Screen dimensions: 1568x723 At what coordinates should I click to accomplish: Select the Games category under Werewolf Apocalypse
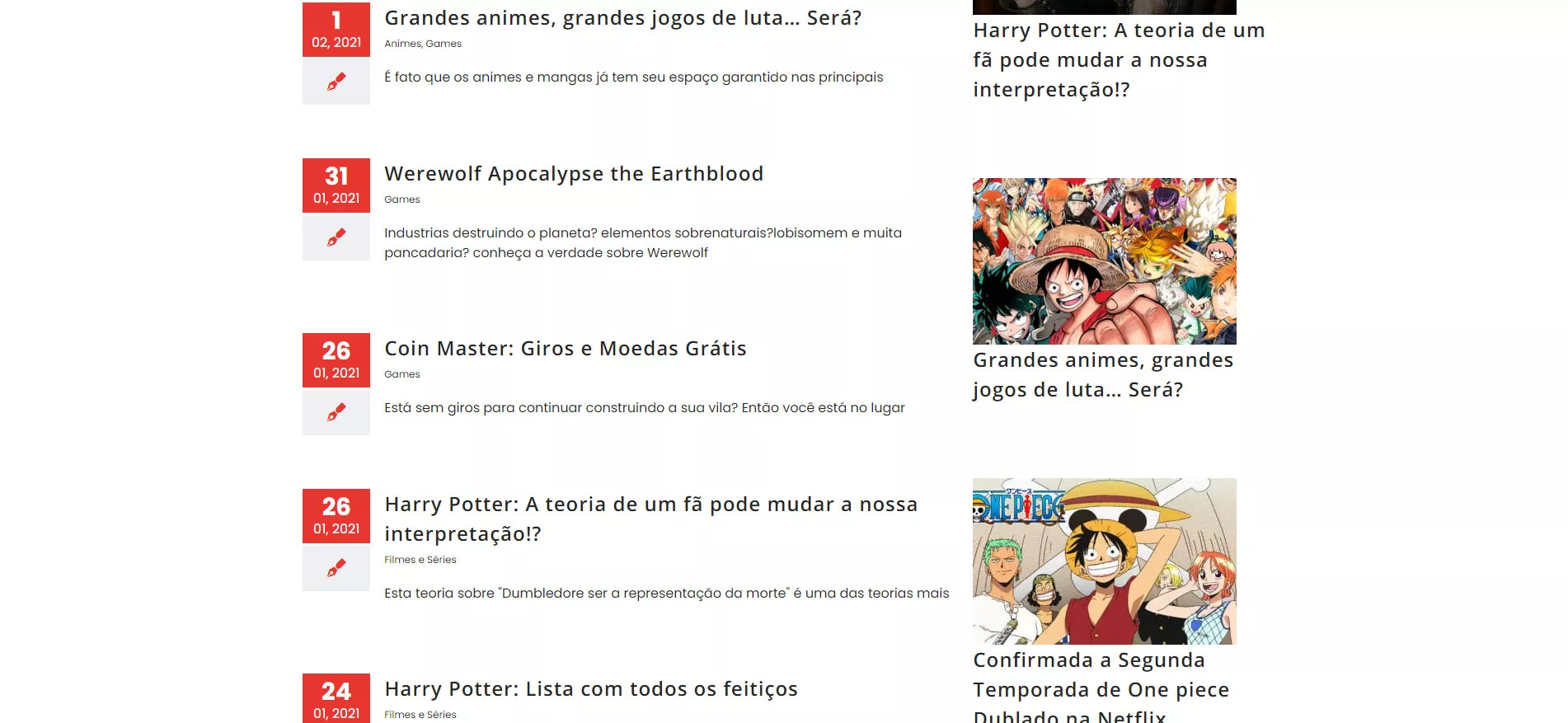[x=402, y=200]
